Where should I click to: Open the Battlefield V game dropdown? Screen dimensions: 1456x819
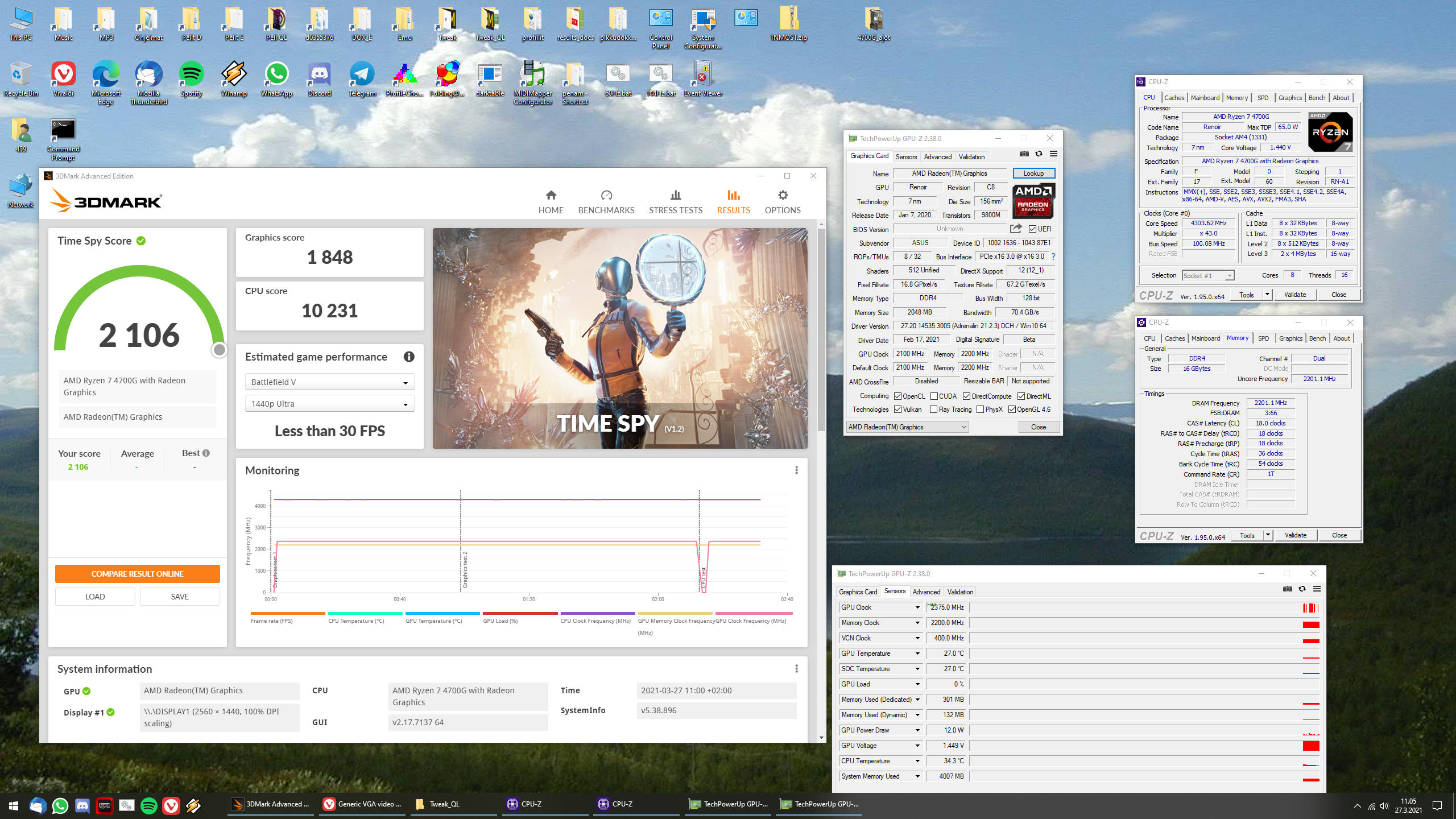click(x=329, y=382)
